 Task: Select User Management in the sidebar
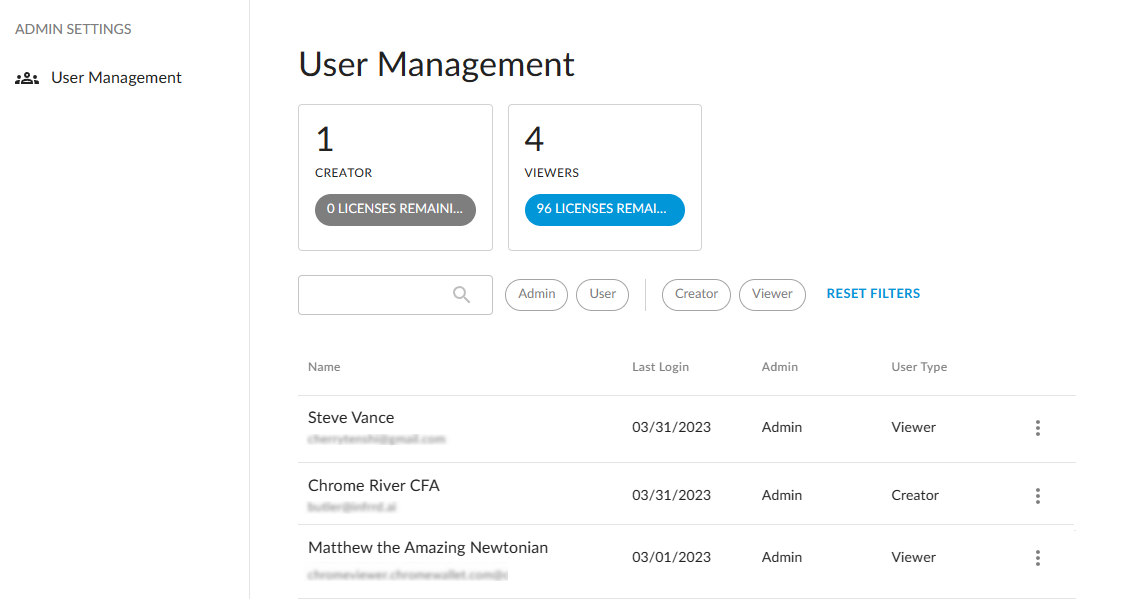point(117,77)
